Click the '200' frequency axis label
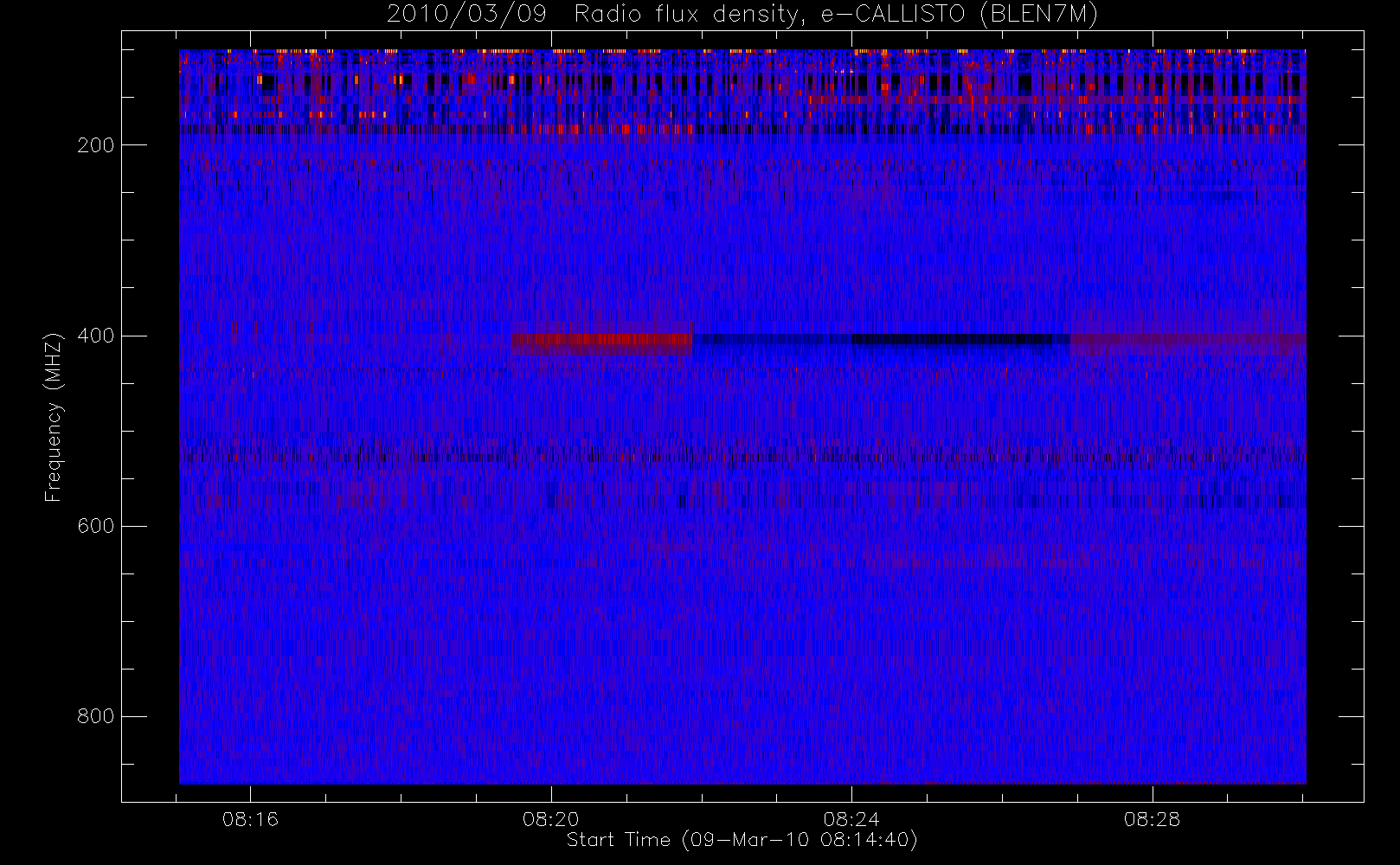This screenshot has height=865, width=1400. click(95, 145)
